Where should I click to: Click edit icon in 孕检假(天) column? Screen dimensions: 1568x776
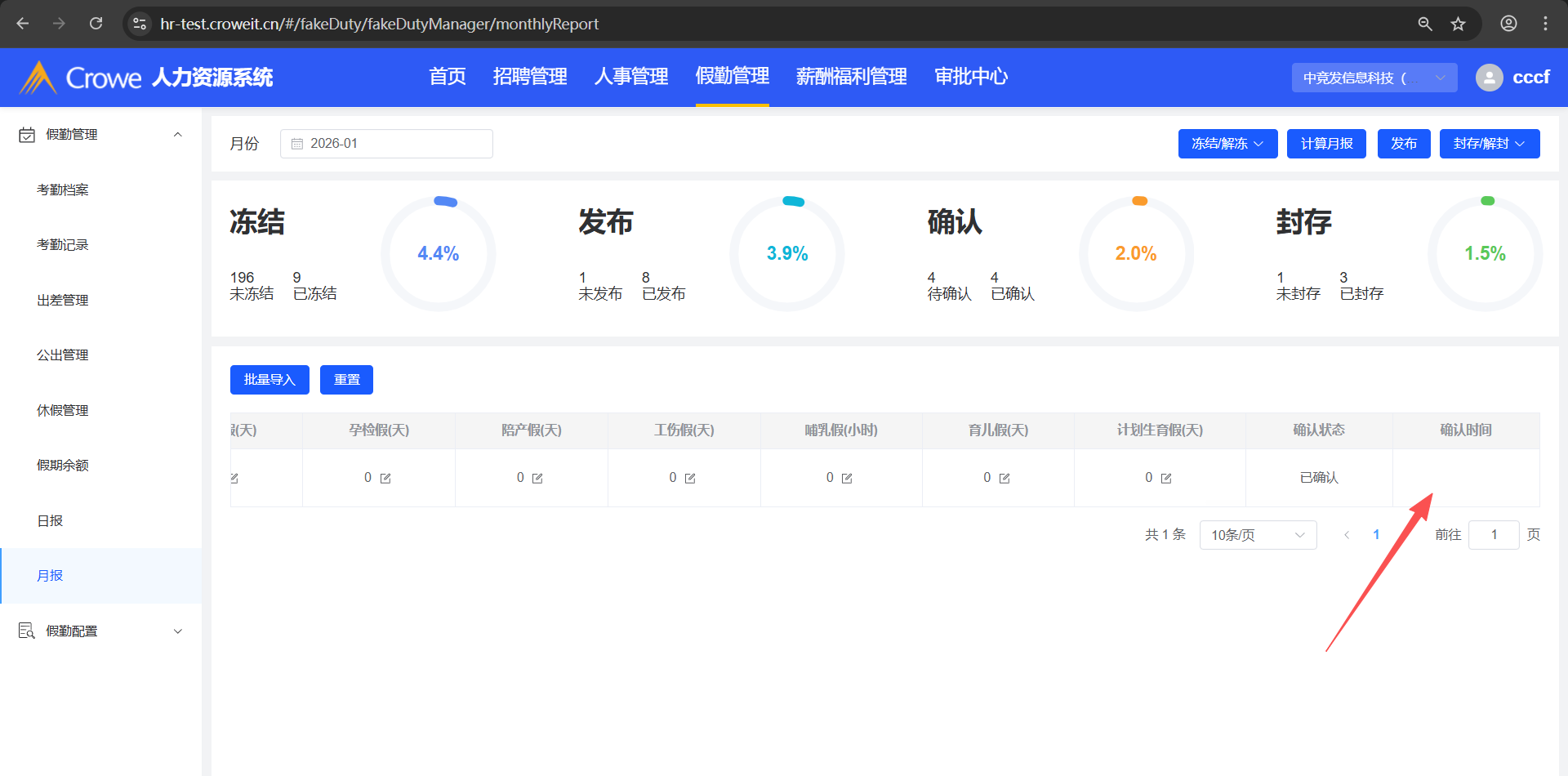pos(385,479)
